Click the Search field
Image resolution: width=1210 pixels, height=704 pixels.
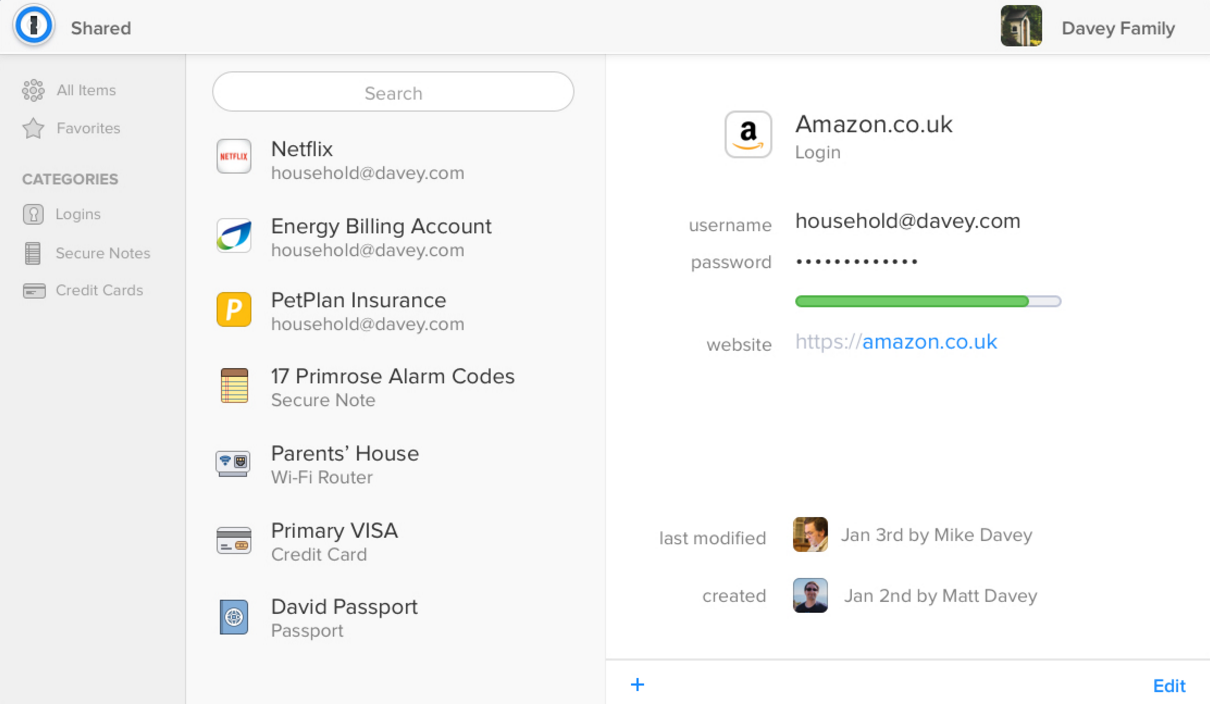point(393,93)
